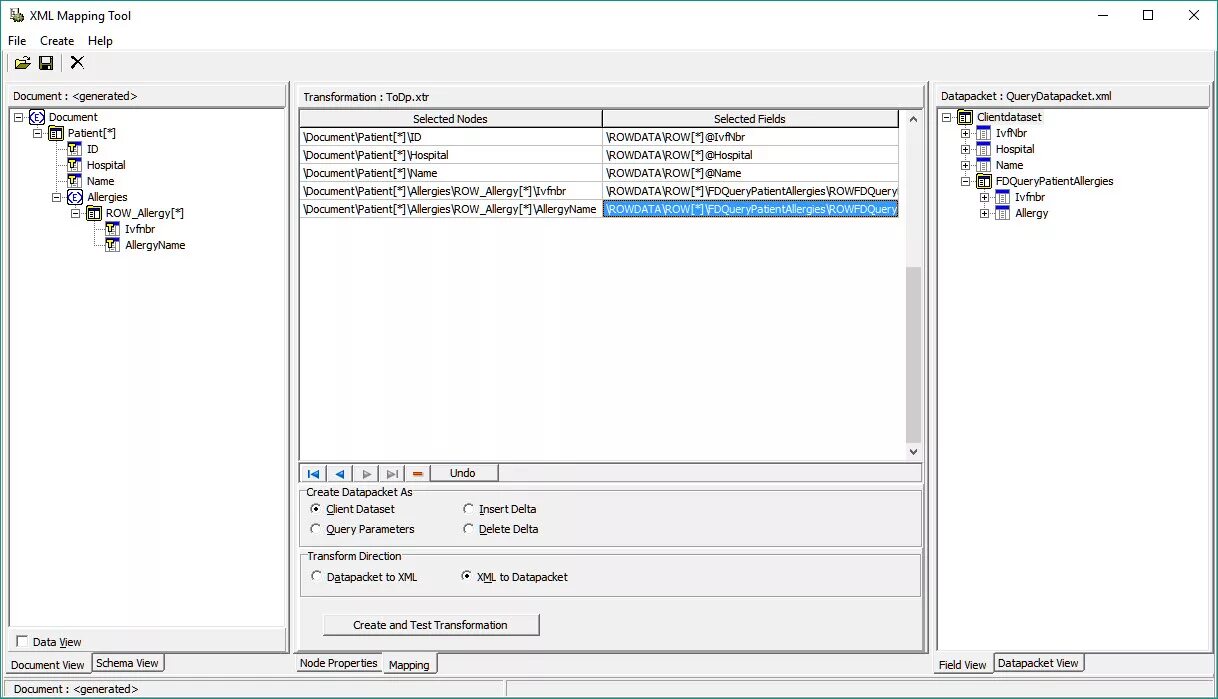
Task: Go to first mapping record
Action: point(313,474)
